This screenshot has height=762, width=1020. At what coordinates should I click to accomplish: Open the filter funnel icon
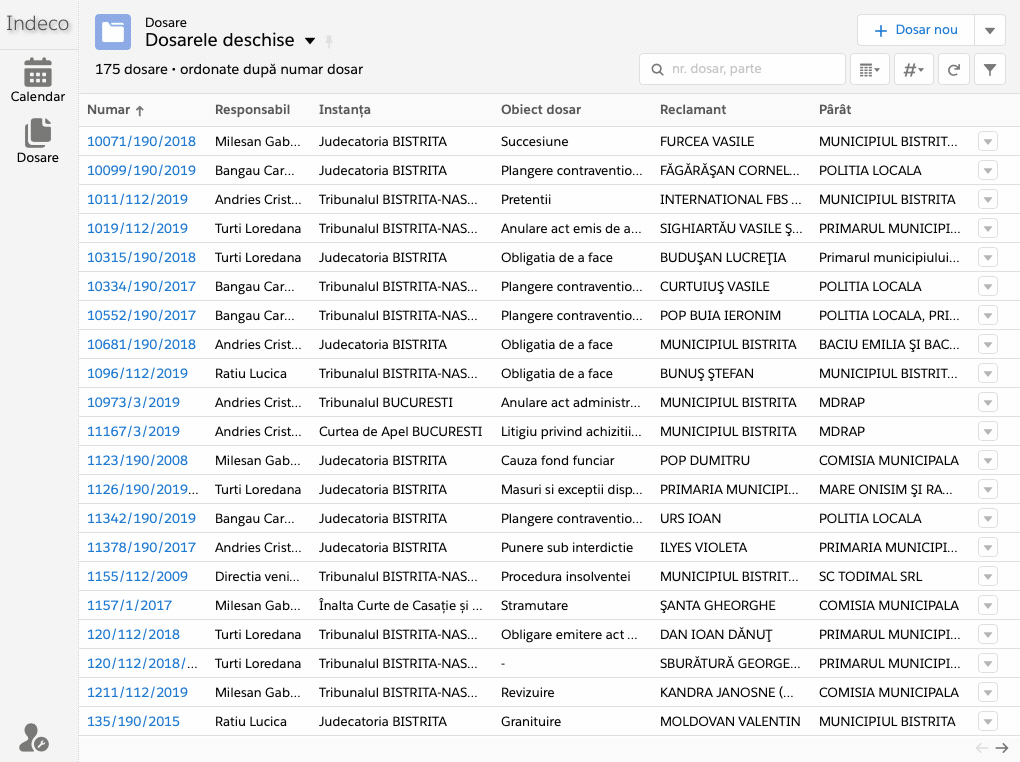(989, 70)
